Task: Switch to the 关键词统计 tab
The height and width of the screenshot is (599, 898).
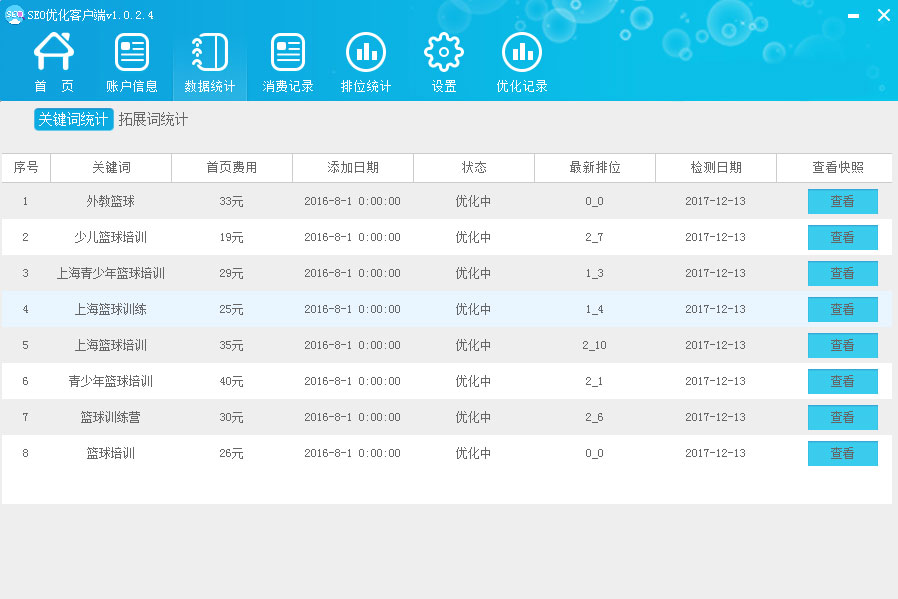Action: pos(73,120)
